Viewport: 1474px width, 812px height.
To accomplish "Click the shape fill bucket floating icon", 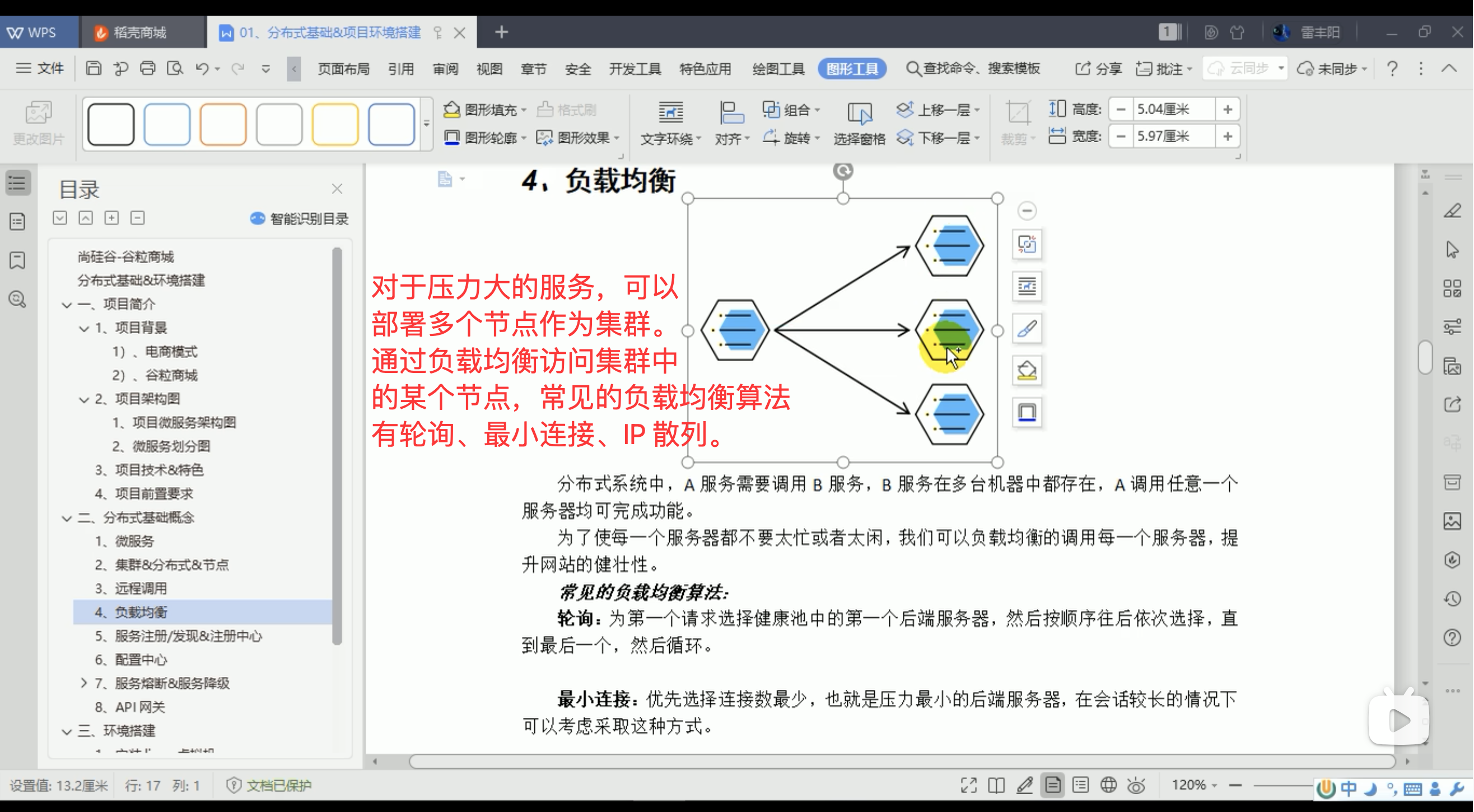I will coord(1027,370).
